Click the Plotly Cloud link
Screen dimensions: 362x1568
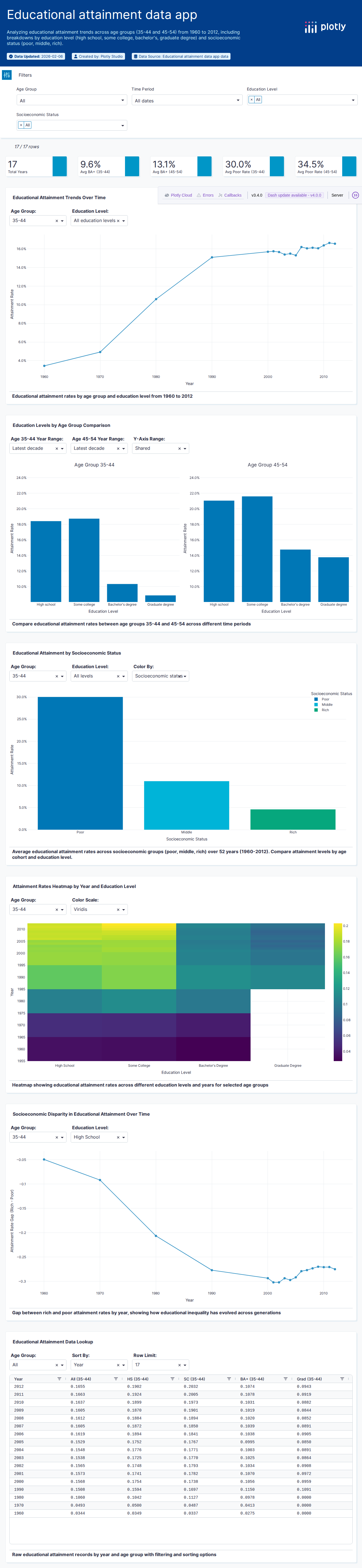click(x=178, y=195)
